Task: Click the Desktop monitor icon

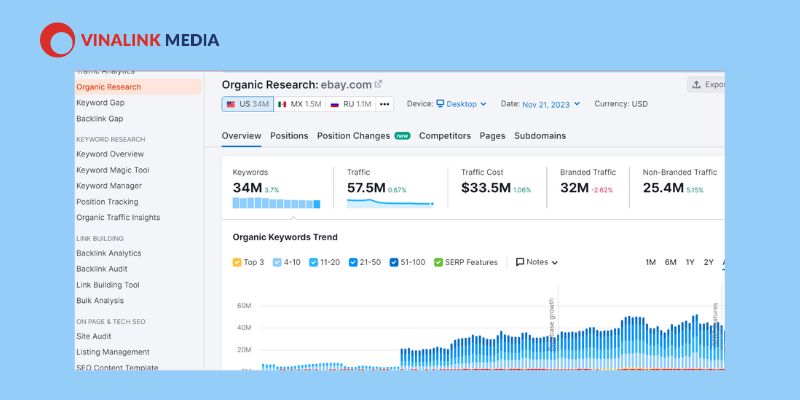Action: point(440,104)
